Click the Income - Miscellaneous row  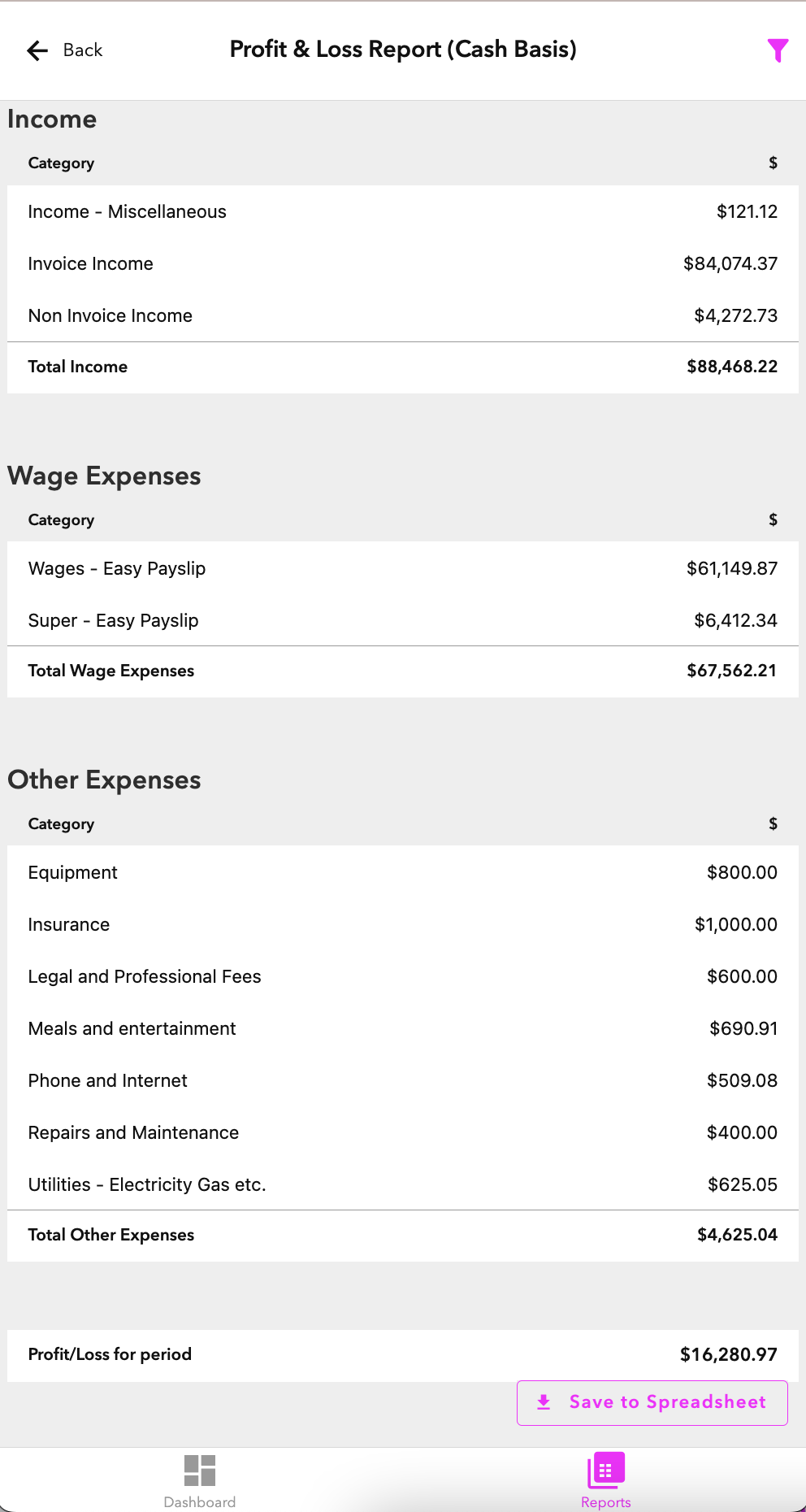point(403,211)
